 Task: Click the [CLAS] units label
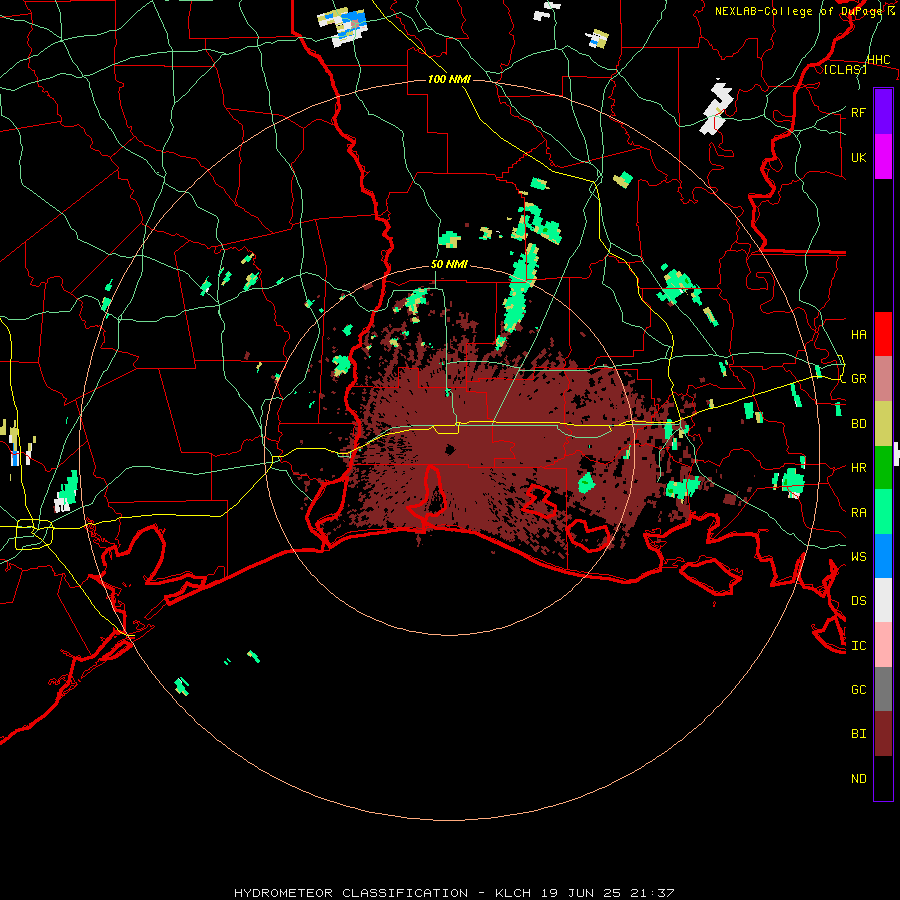click(x=845, y=70)
